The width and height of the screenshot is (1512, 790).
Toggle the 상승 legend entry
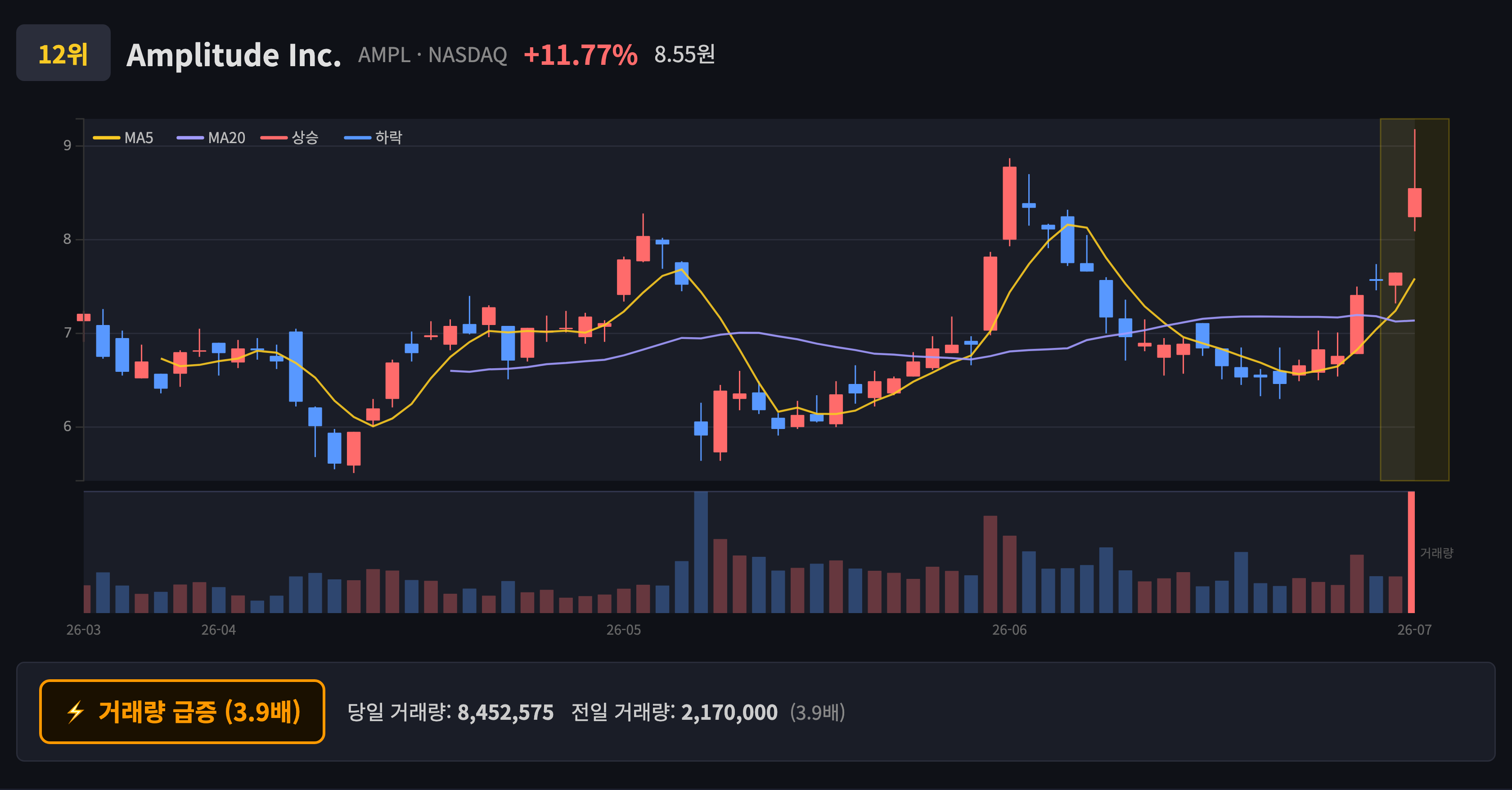(289, 138)
